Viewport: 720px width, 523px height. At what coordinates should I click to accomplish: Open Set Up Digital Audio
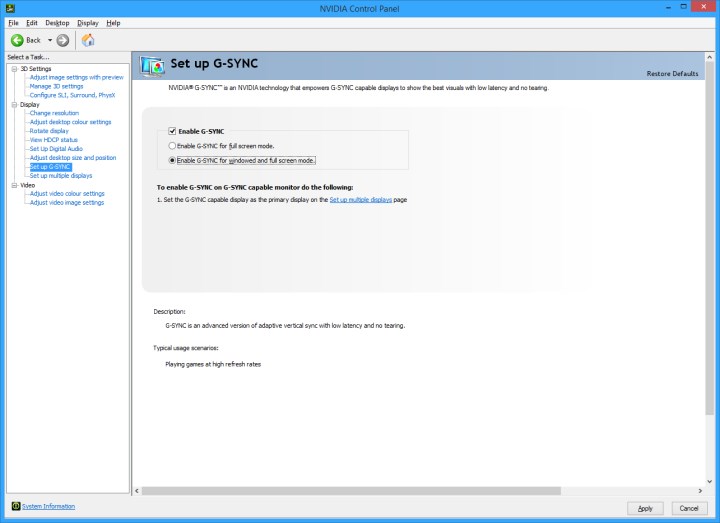click(x=56, y=149)
